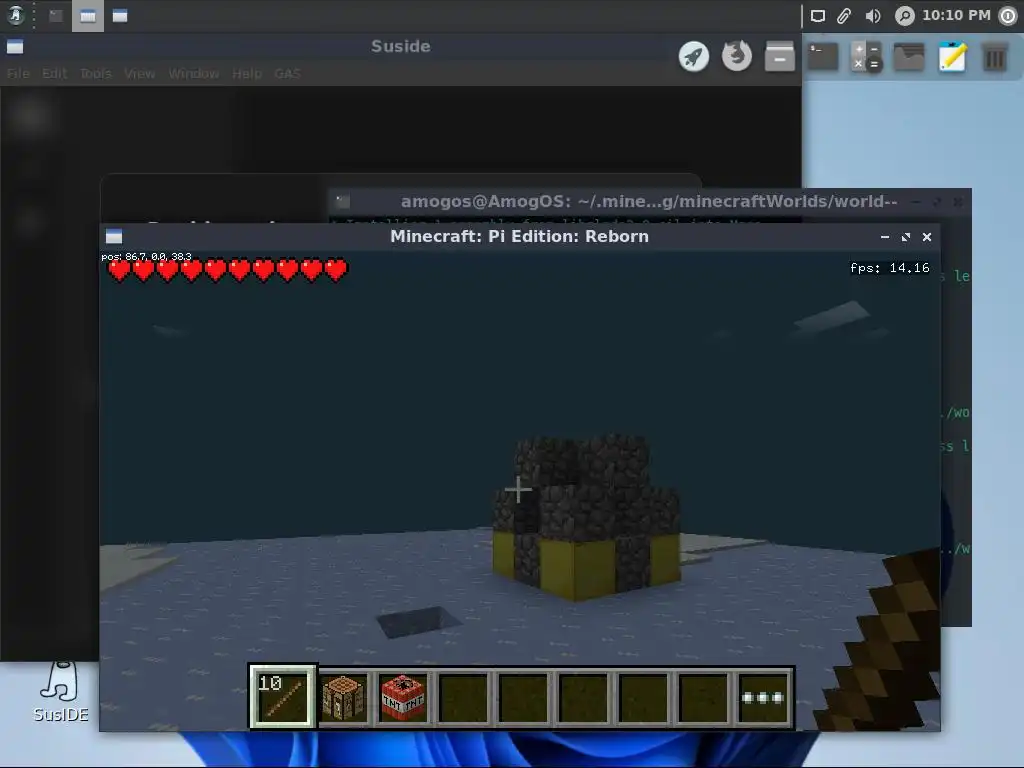Open the calculator dock icon
The height and width of the screenshot is (768, 1024).
point(866,57)
